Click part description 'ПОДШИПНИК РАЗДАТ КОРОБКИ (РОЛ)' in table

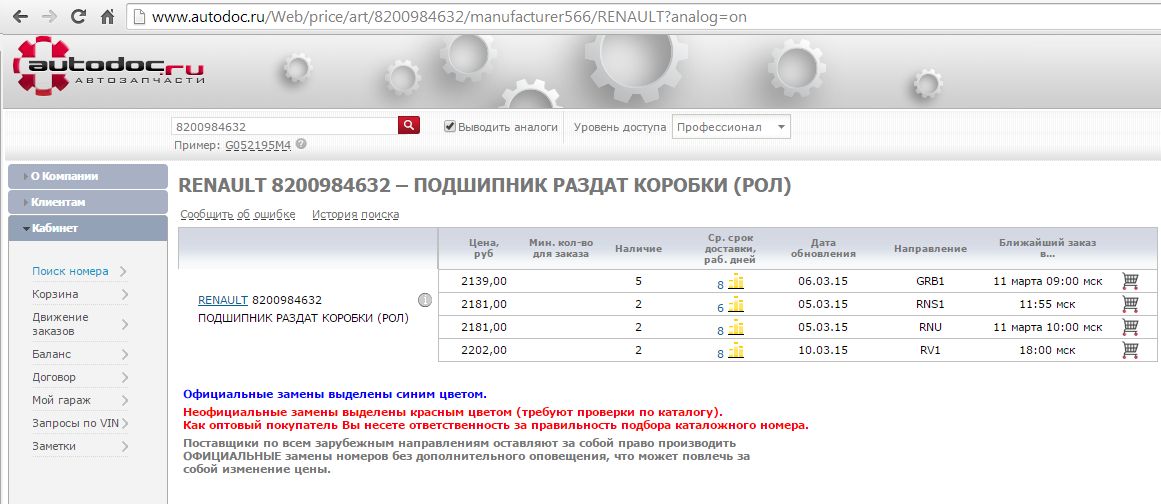[x=304, y=319]
